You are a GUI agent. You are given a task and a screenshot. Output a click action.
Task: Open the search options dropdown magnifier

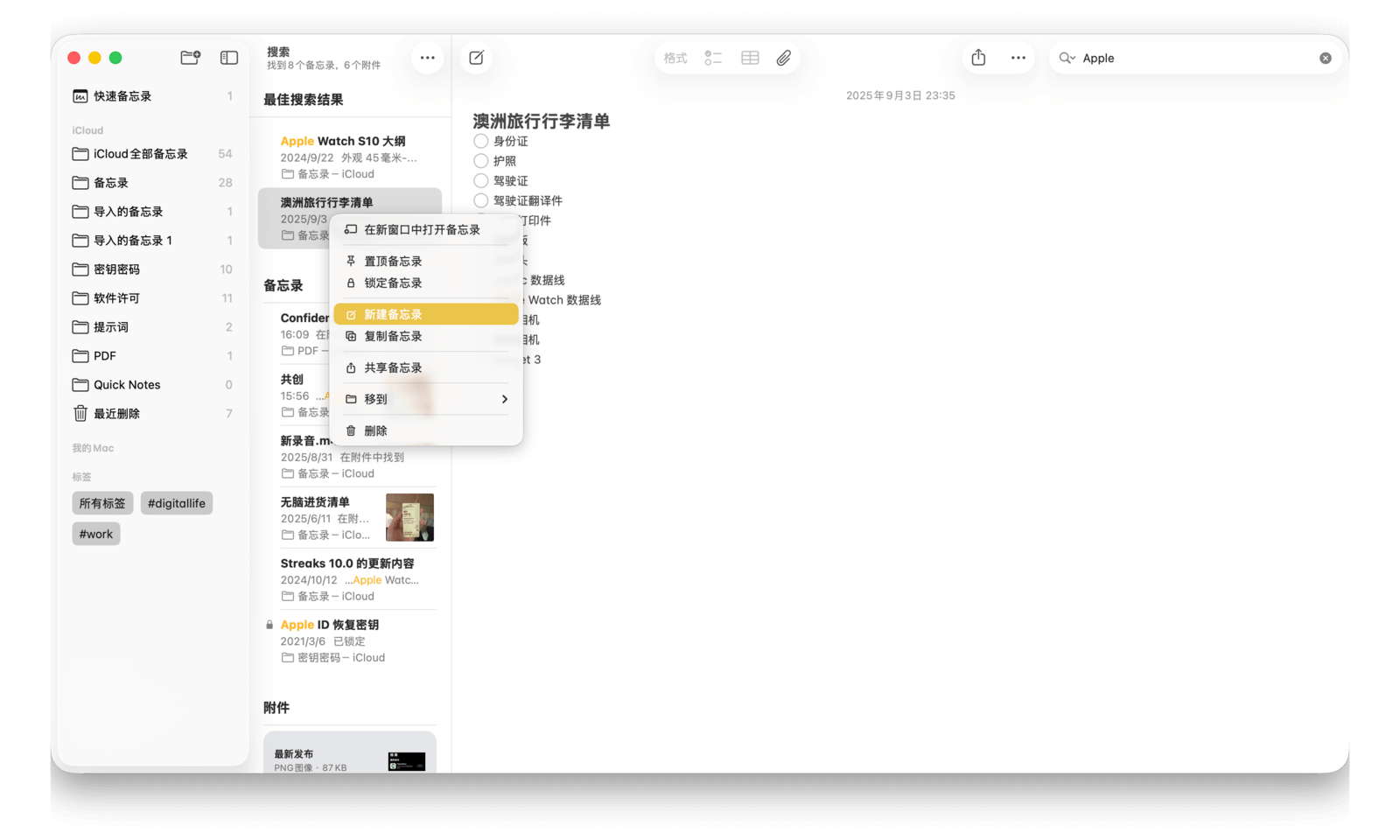point(1067,59)
